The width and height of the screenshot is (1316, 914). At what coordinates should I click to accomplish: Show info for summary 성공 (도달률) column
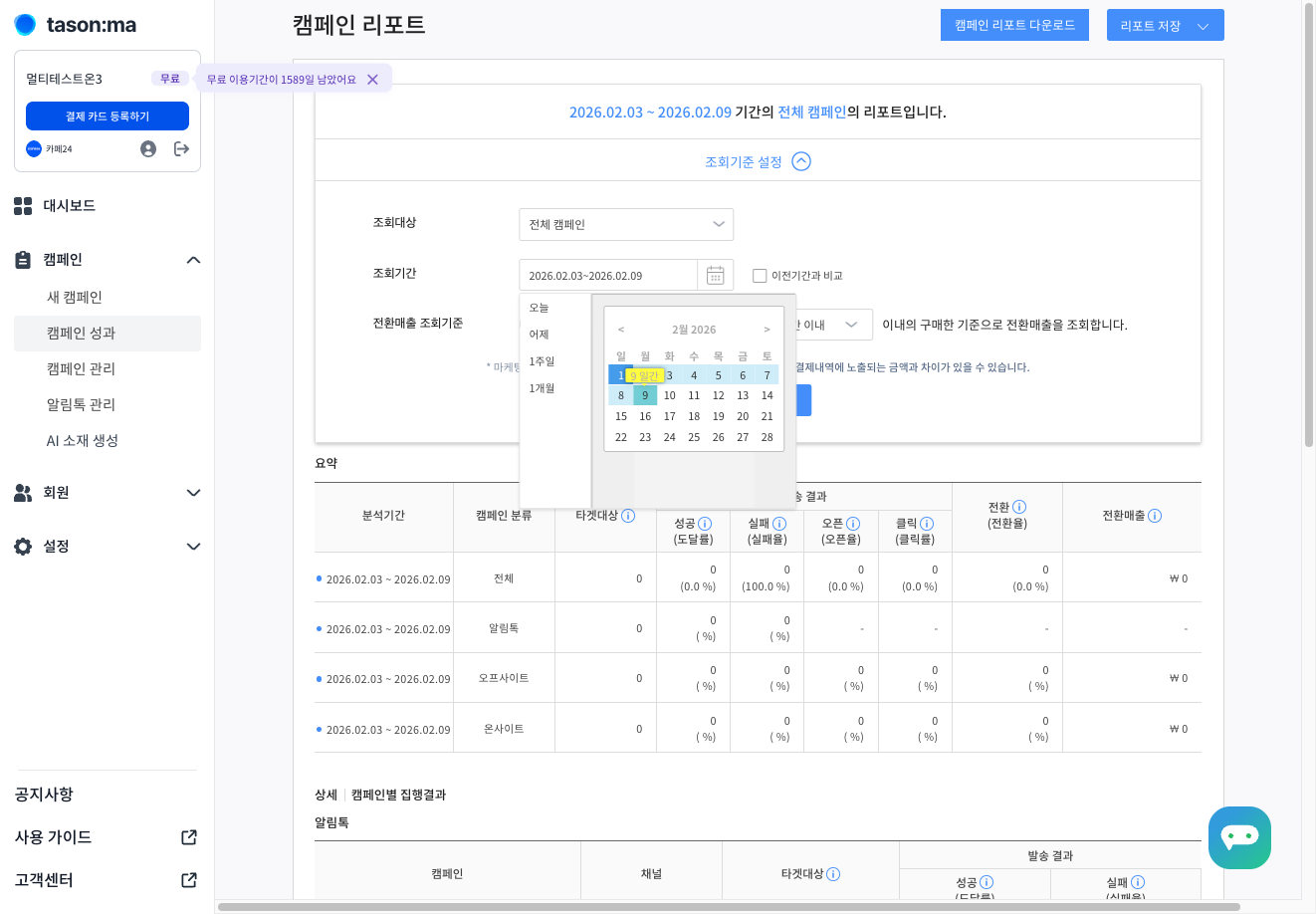705,524
